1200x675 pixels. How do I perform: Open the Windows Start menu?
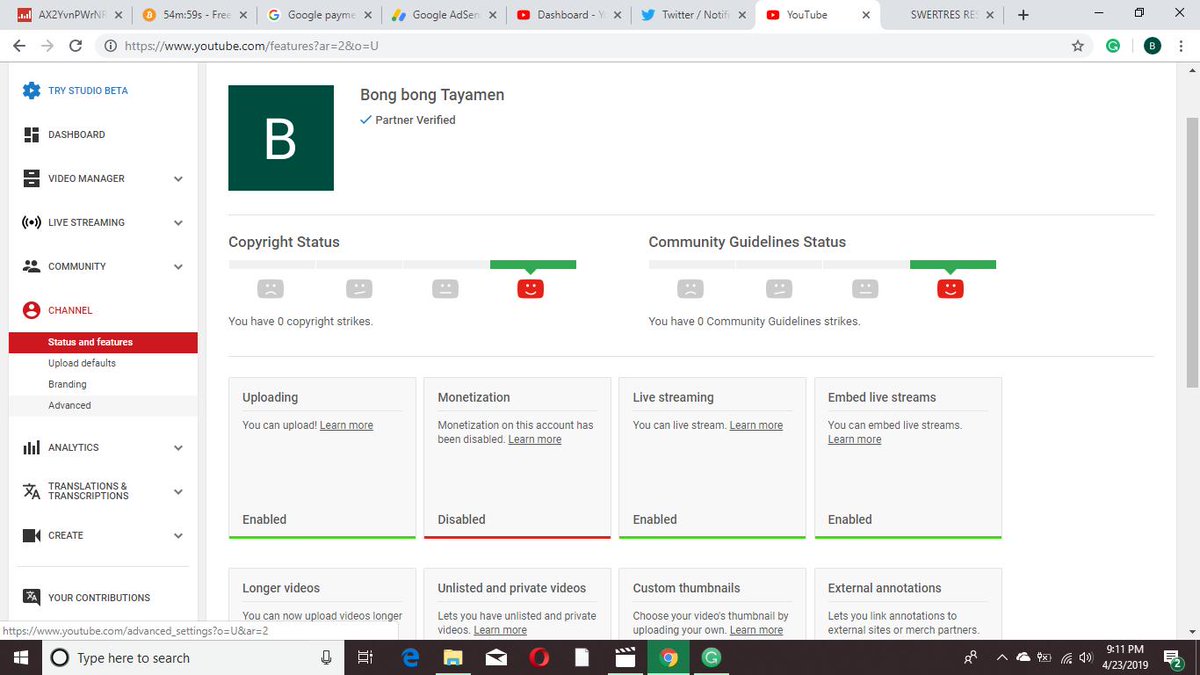coord(22,657)
